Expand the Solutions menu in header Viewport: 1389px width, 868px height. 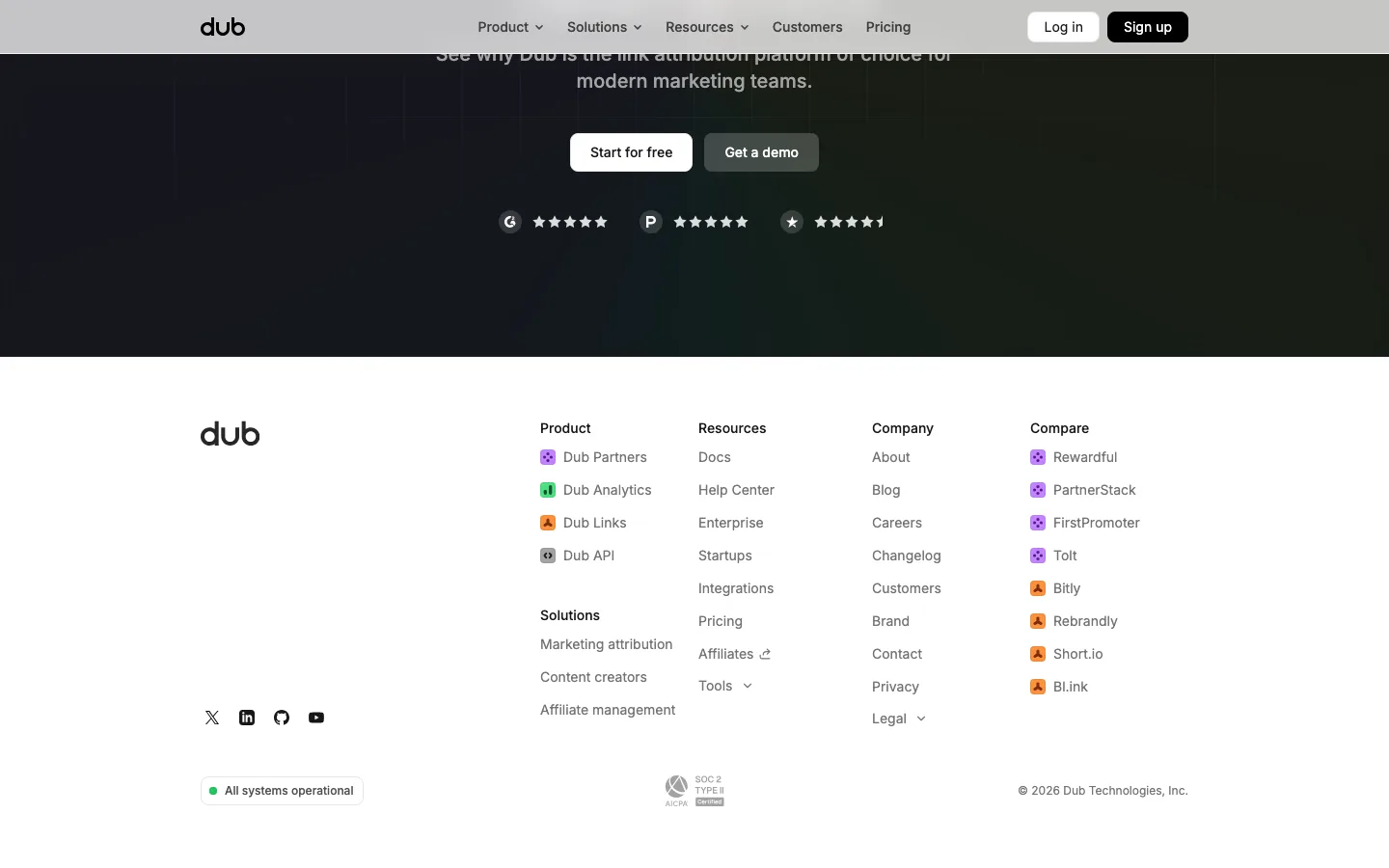pos(604,27)
